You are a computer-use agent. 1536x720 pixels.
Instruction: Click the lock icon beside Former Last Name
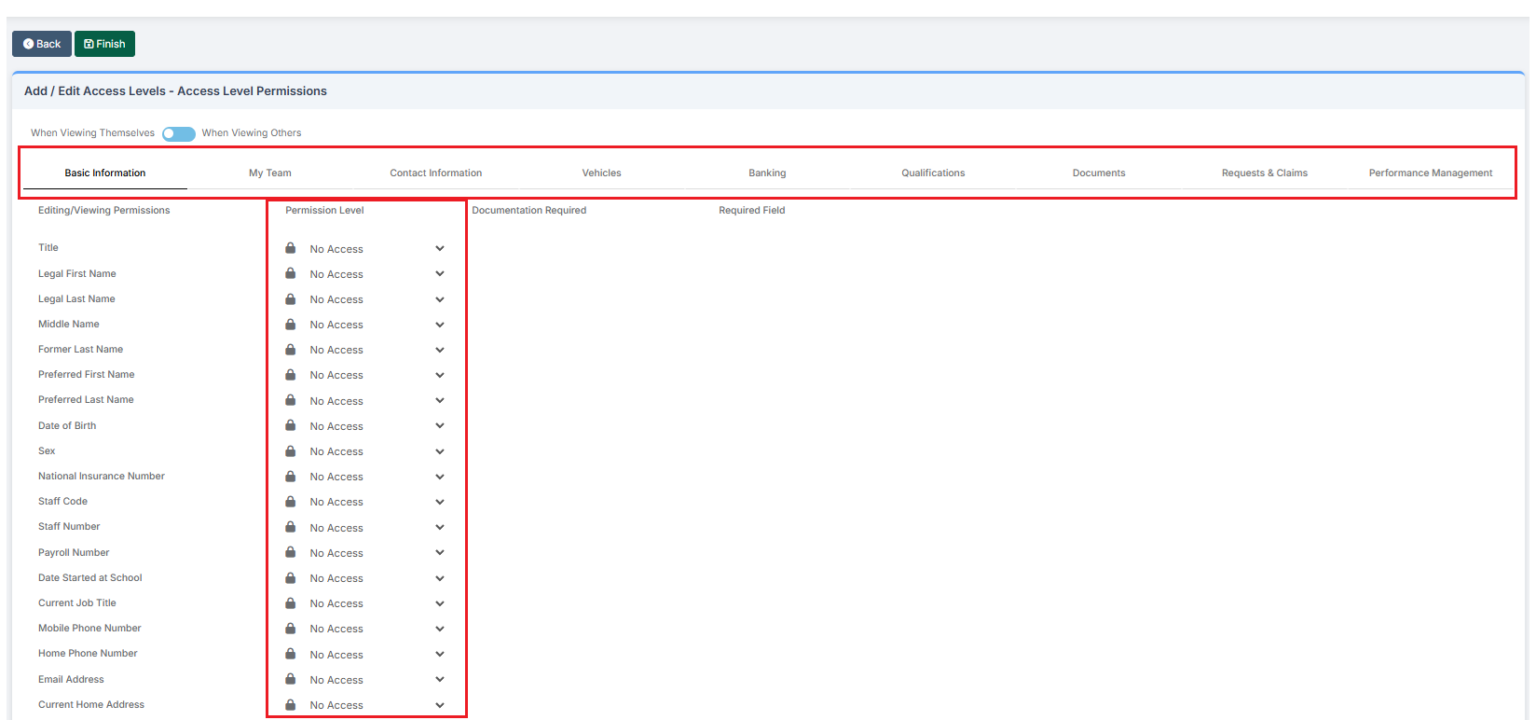(x=290, y=349)
